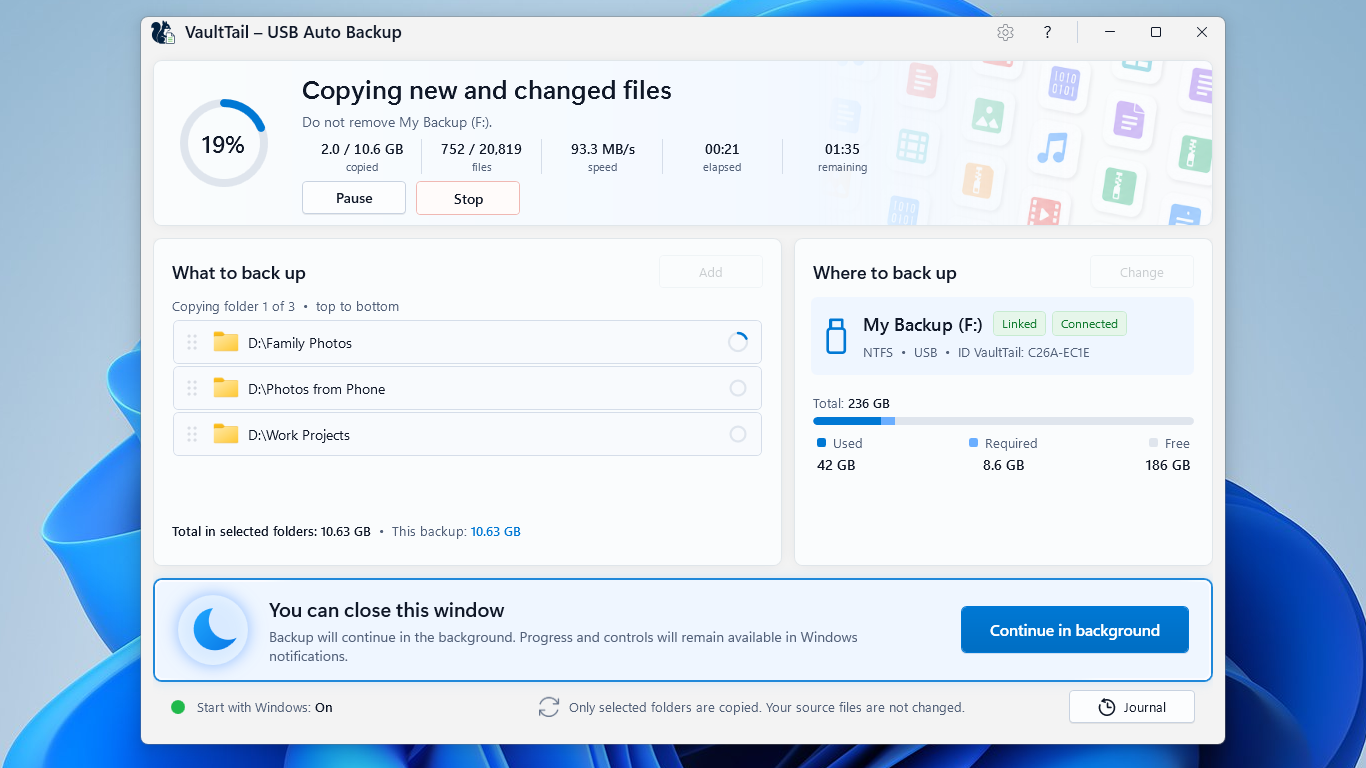Click the 186 GB Free value
Screen dimensions: 1366x768
pyautogui.click(x=1167, y=465)
